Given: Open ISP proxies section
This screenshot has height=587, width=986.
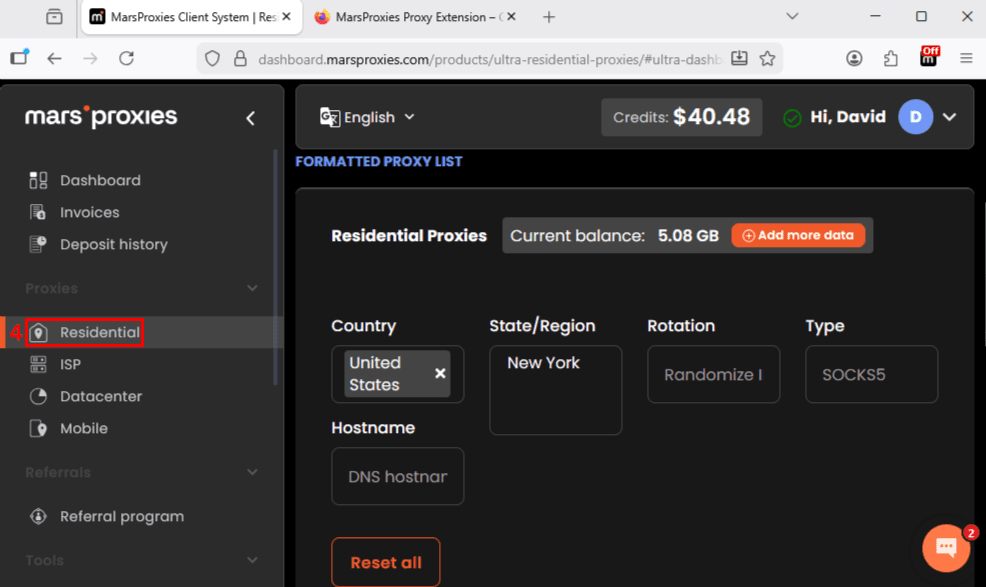Looking at the screenshot, I should pos(55,364).
